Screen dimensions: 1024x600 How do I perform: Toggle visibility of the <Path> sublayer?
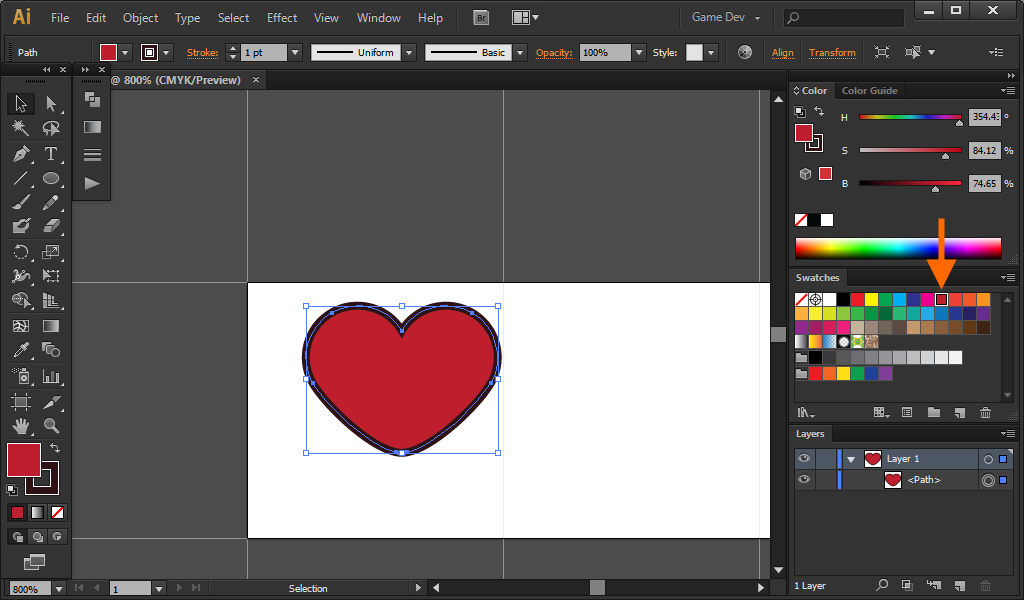[x=804, y=480]
